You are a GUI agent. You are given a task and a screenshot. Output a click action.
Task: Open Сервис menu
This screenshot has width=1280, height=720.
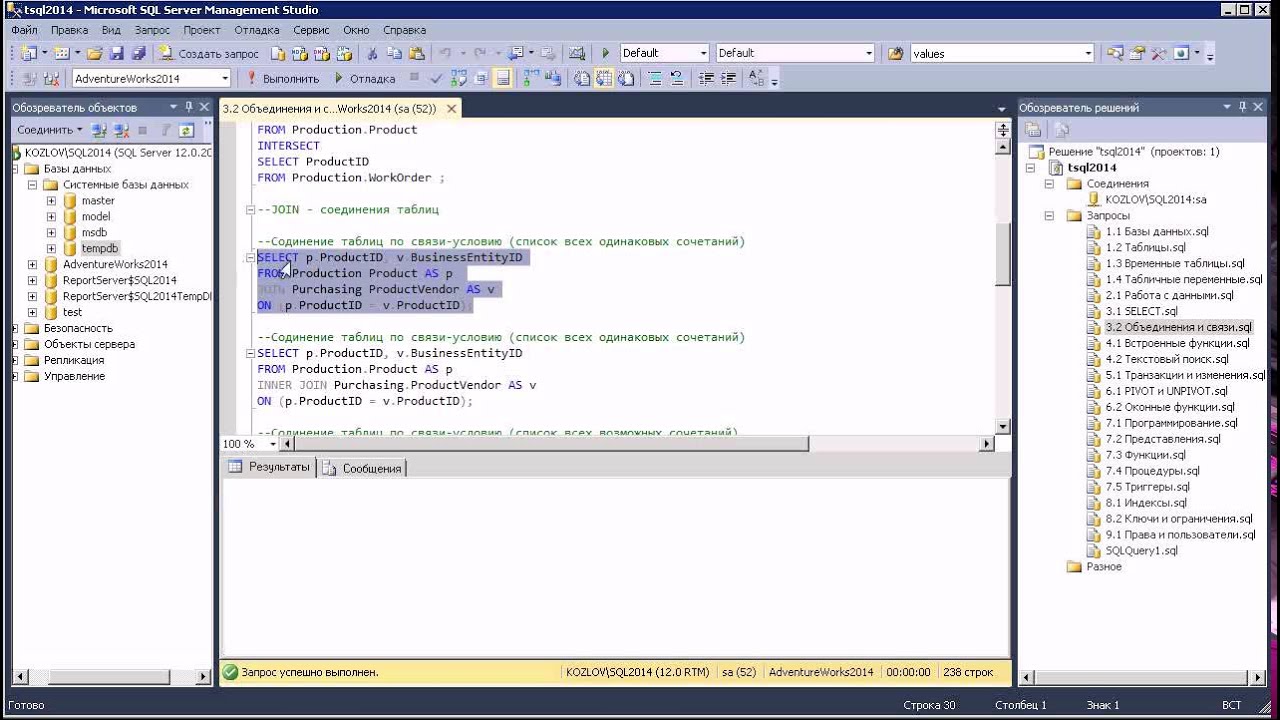pyautogui.click(x=311, y=30)
